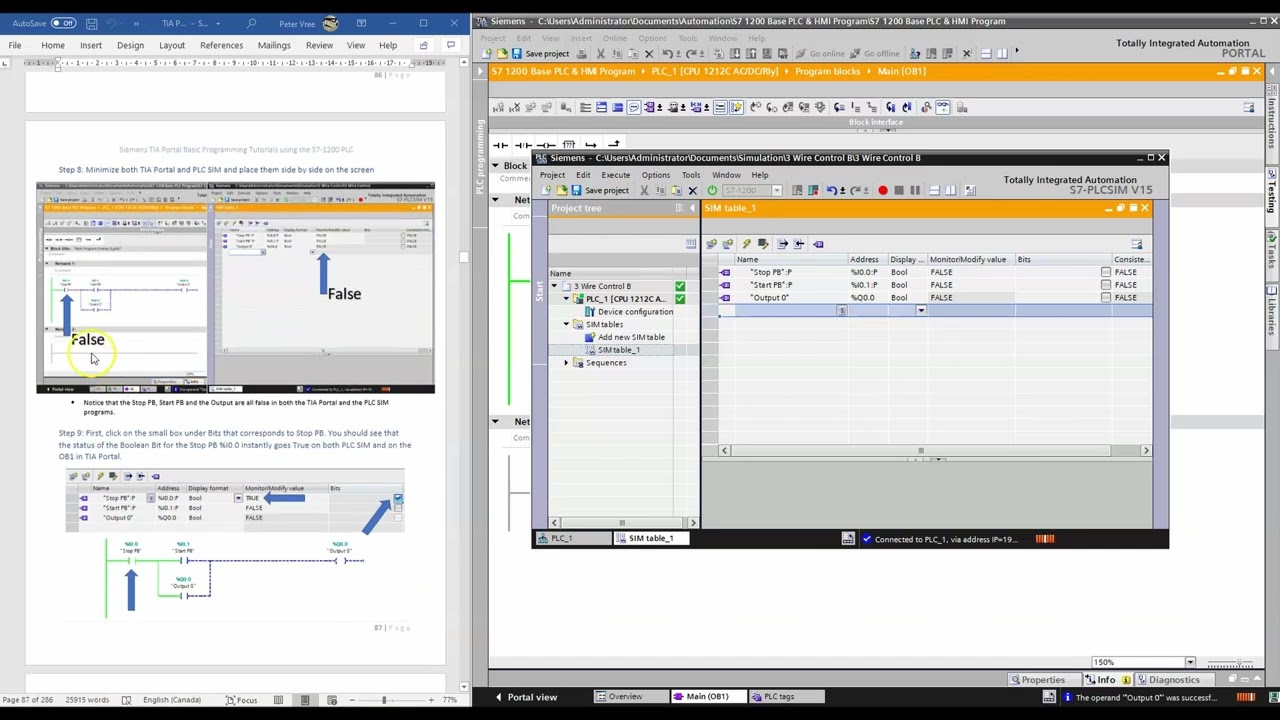Click Save project in TIA Portal toolbar
The height and width of the screenshot is (720, 1280).
[540, 53]
